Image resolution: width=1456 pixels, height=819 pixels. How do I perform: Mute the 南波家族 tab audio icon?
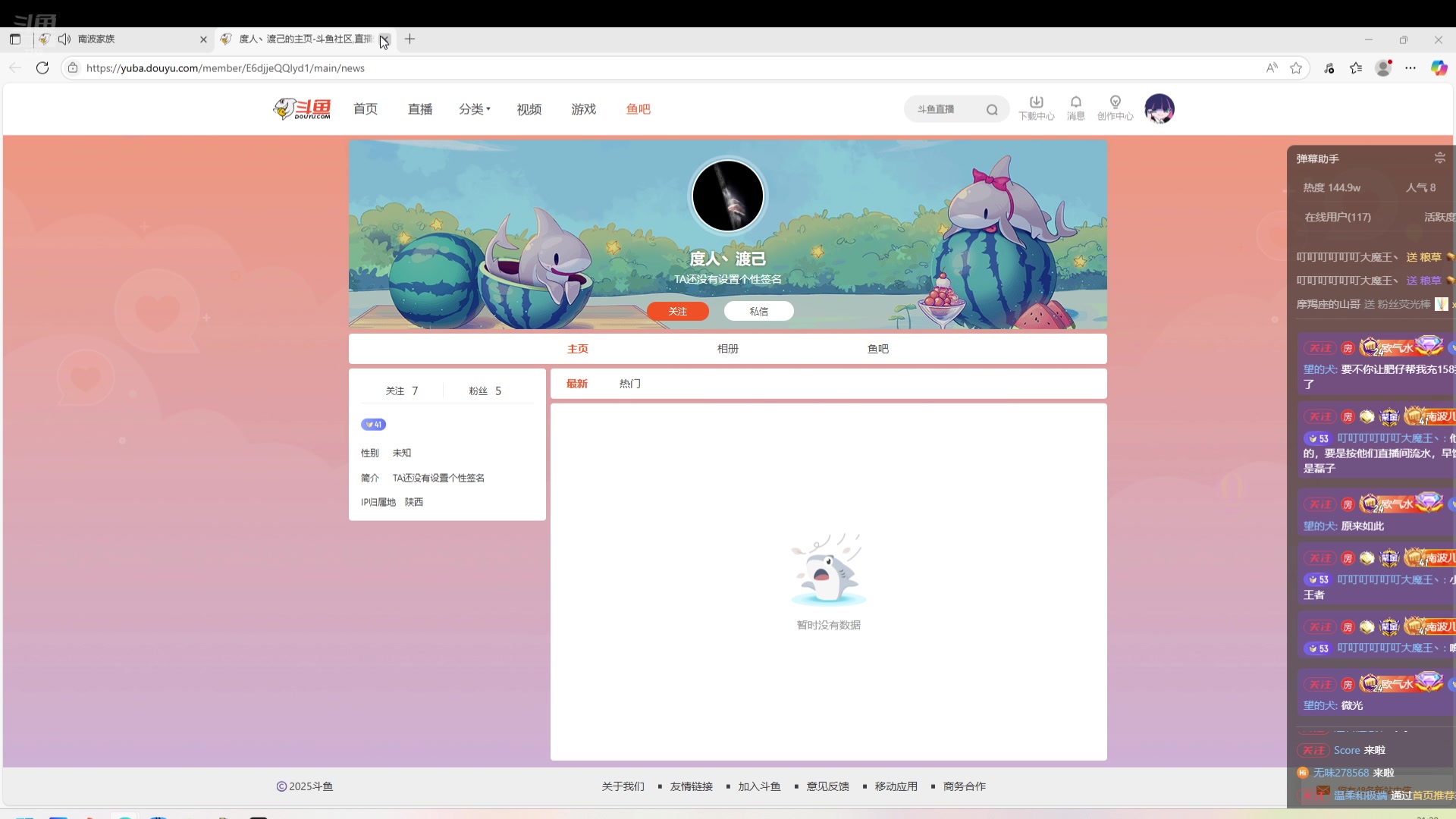[64, 39]
